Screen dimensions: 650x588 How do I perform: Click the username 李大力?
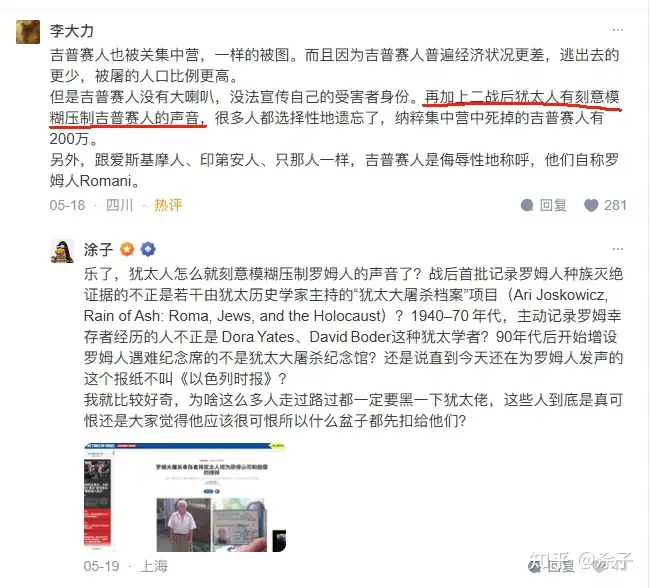tap(72, 31)
